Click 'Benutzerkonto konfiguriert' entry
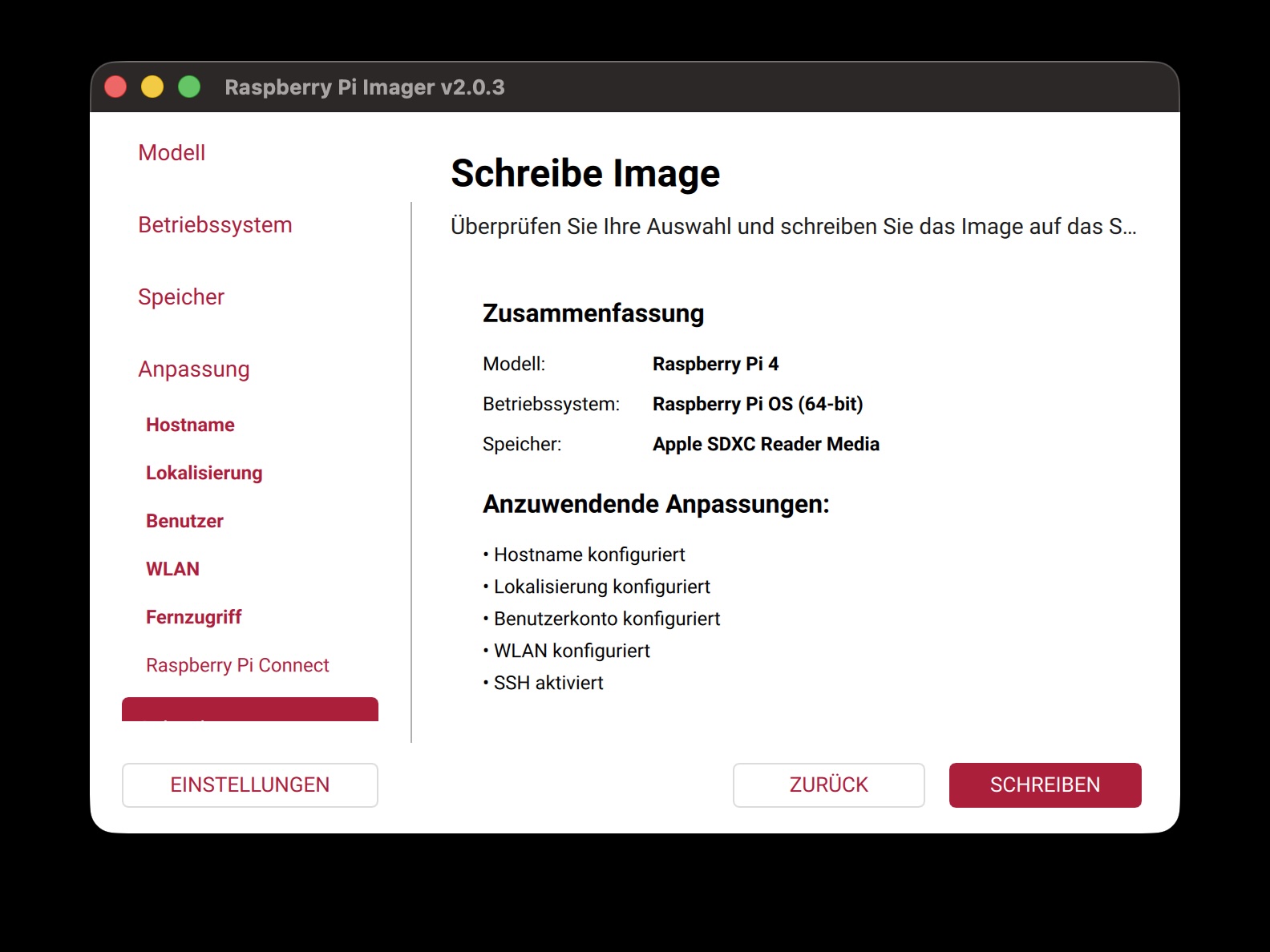Viewport: 1270px width, 952px height. 601,619
